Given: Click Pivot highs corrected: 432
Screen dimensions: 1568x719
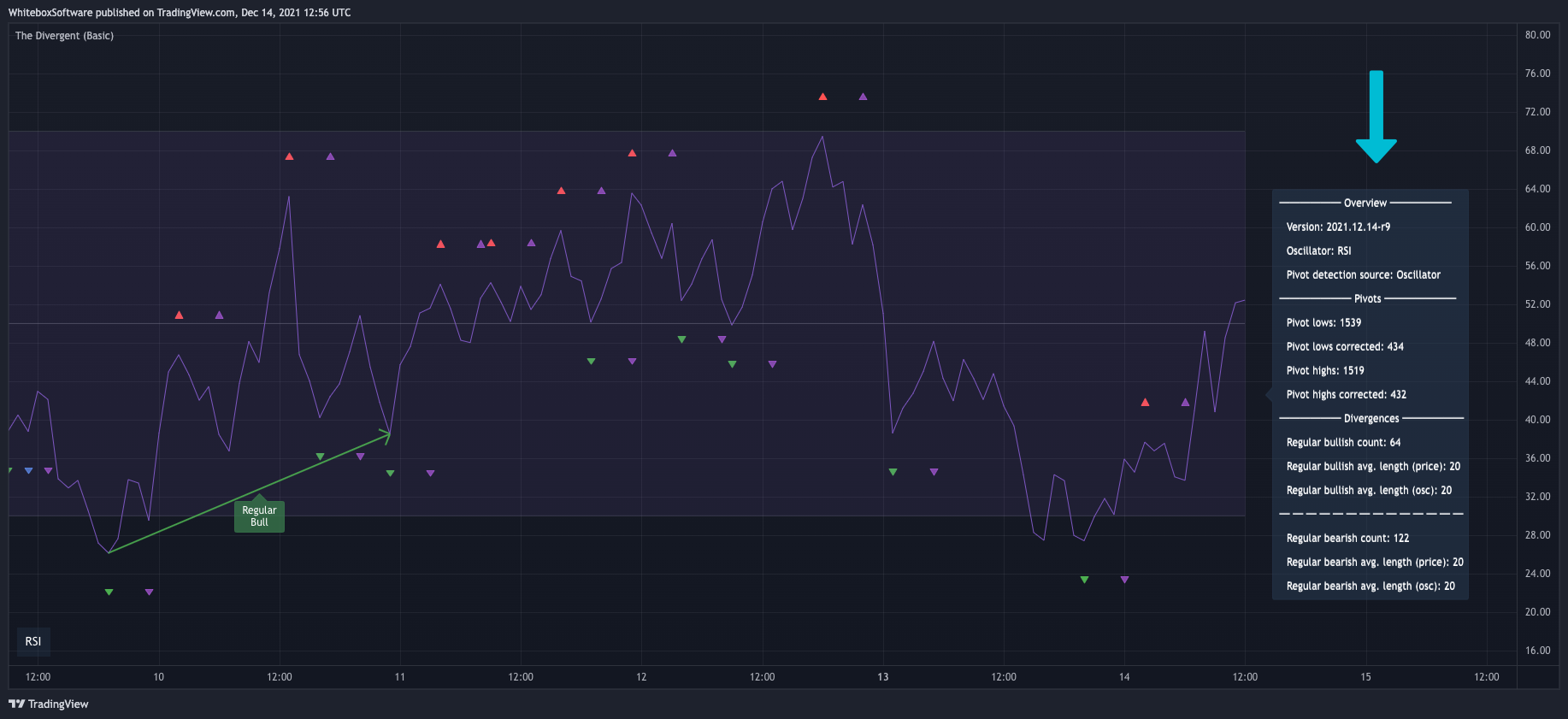Looking at the screenshot, I should [1347, 395].
